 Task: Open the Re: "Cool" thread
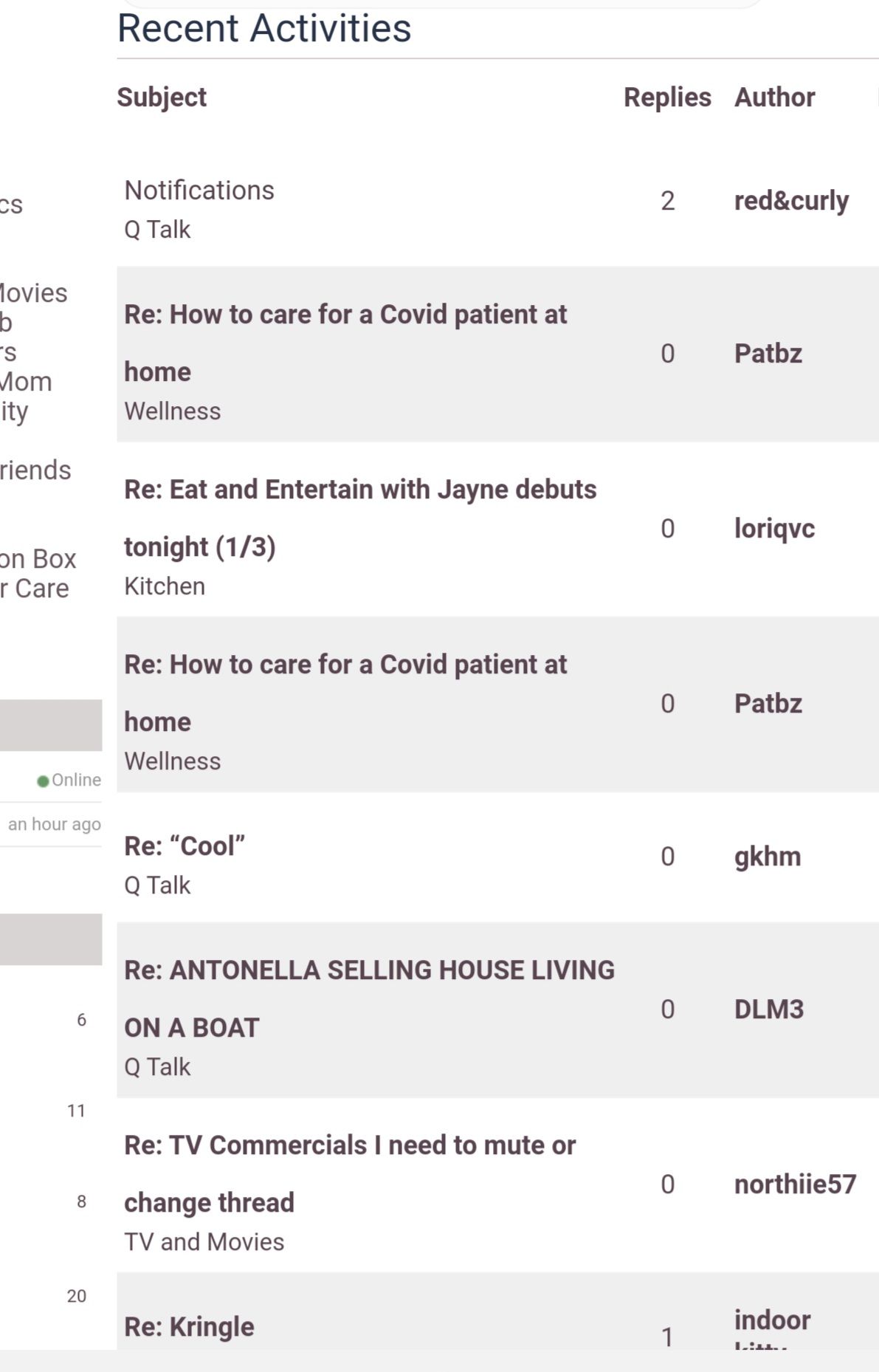[x=185, y=846]
